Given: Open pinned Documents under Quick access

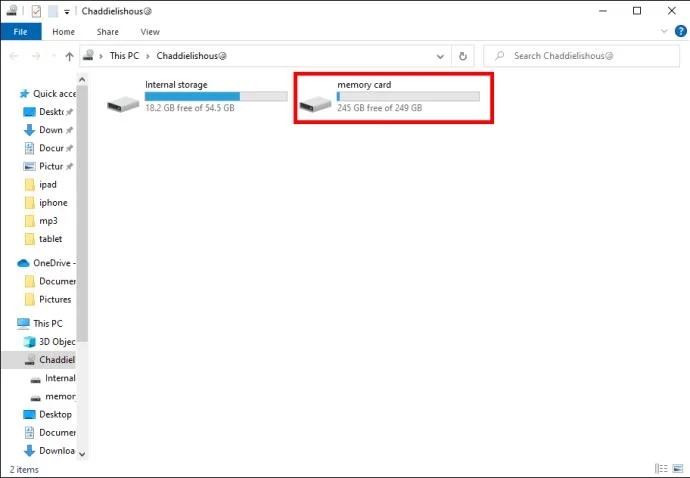Looking at the screenshot, I should click(x=48, y=148).
